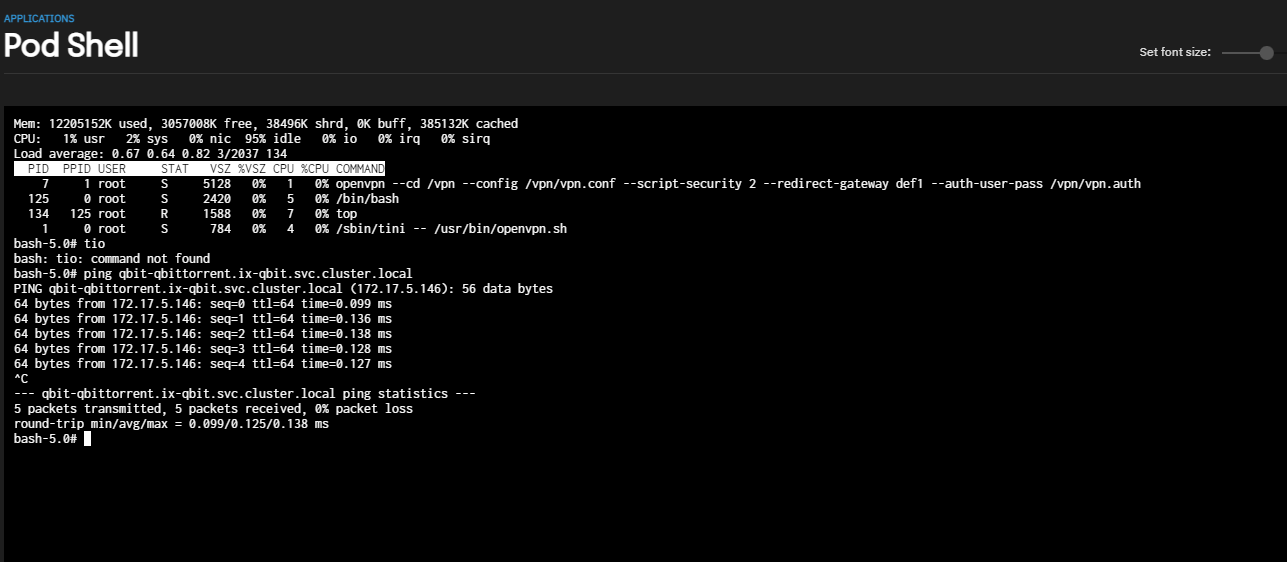This screenshot has width=1287, height=562.
Task: Click the font size slider handle
Action: 1266,53
